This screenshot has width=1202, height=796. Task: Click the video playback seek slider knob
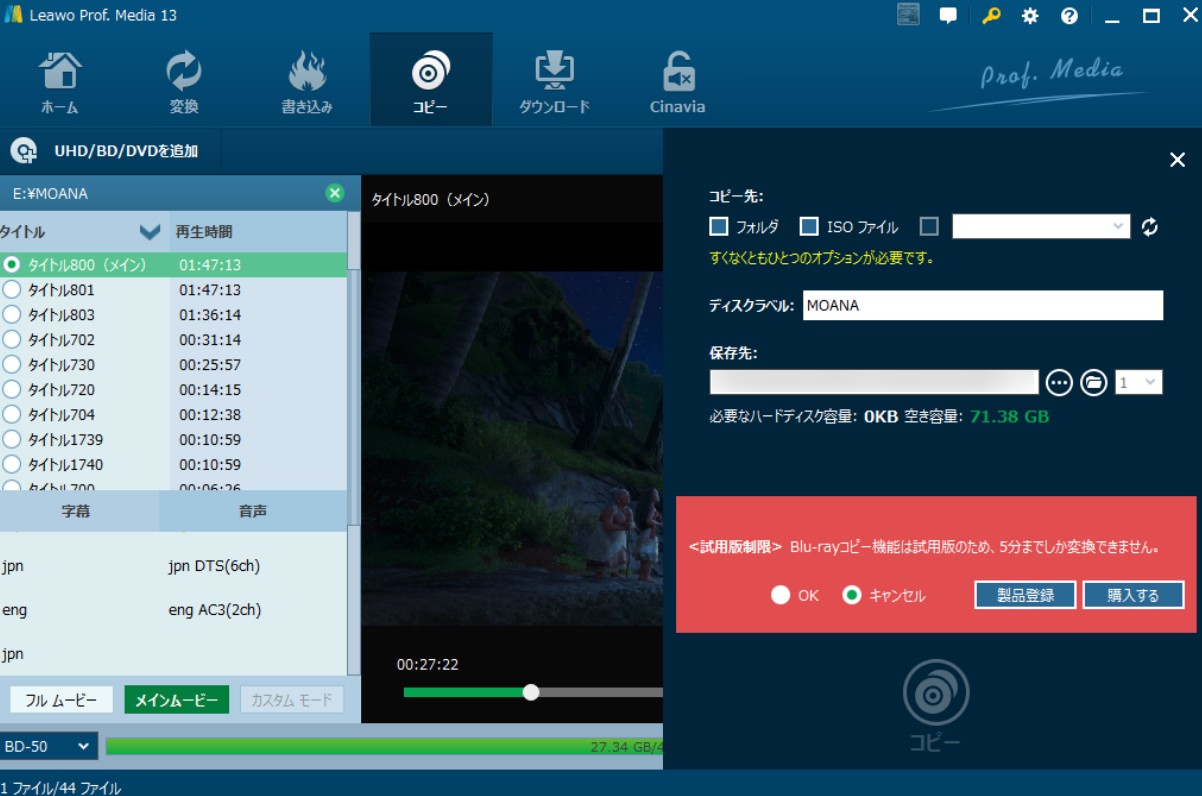[x=531, y=692]
